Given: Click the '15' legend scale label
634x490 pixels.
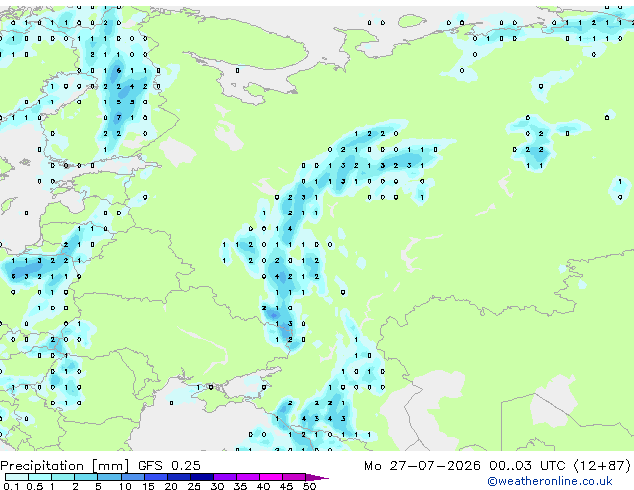Looking at the screenshot, I should [148, 486].
